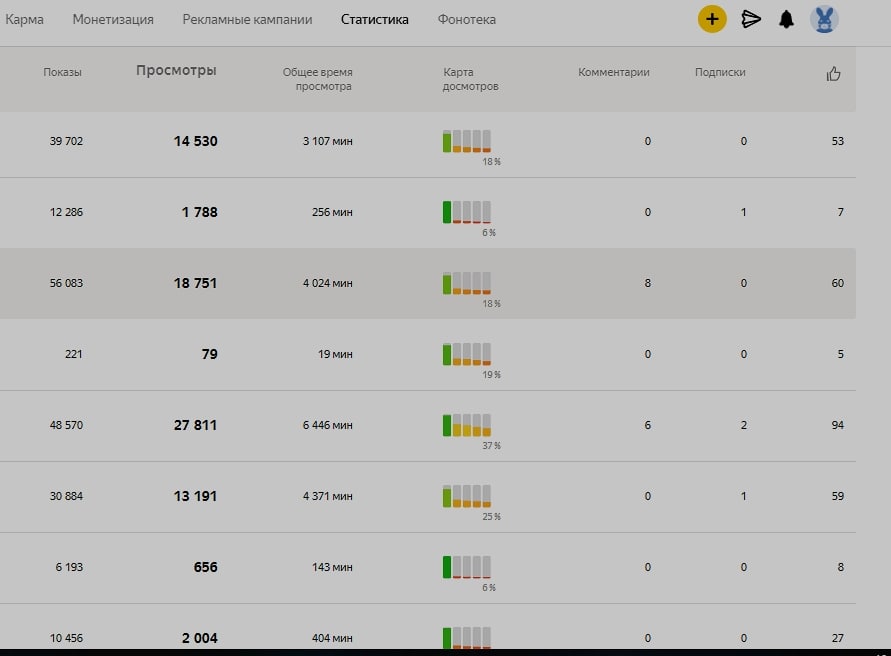
Task: Open the Карма tab
Action: tap(24, 19)
